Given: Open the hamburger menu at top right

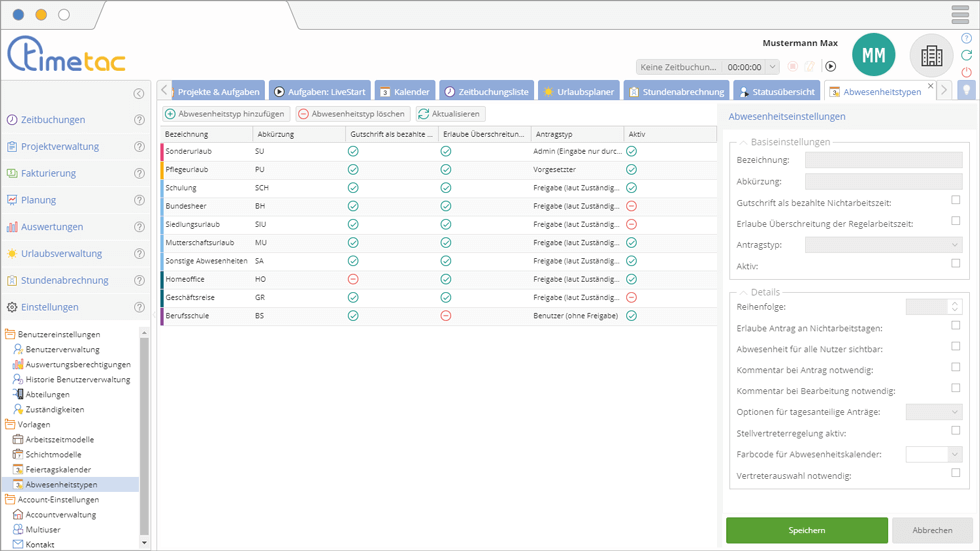Looking at the screenshot, I should click(960, 15).
